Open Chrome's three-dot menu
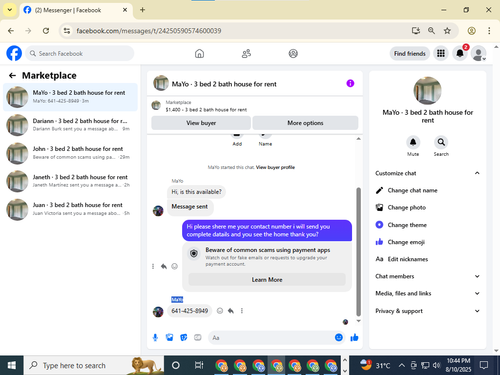Viewport: 500px width, 375px height. 489,31
